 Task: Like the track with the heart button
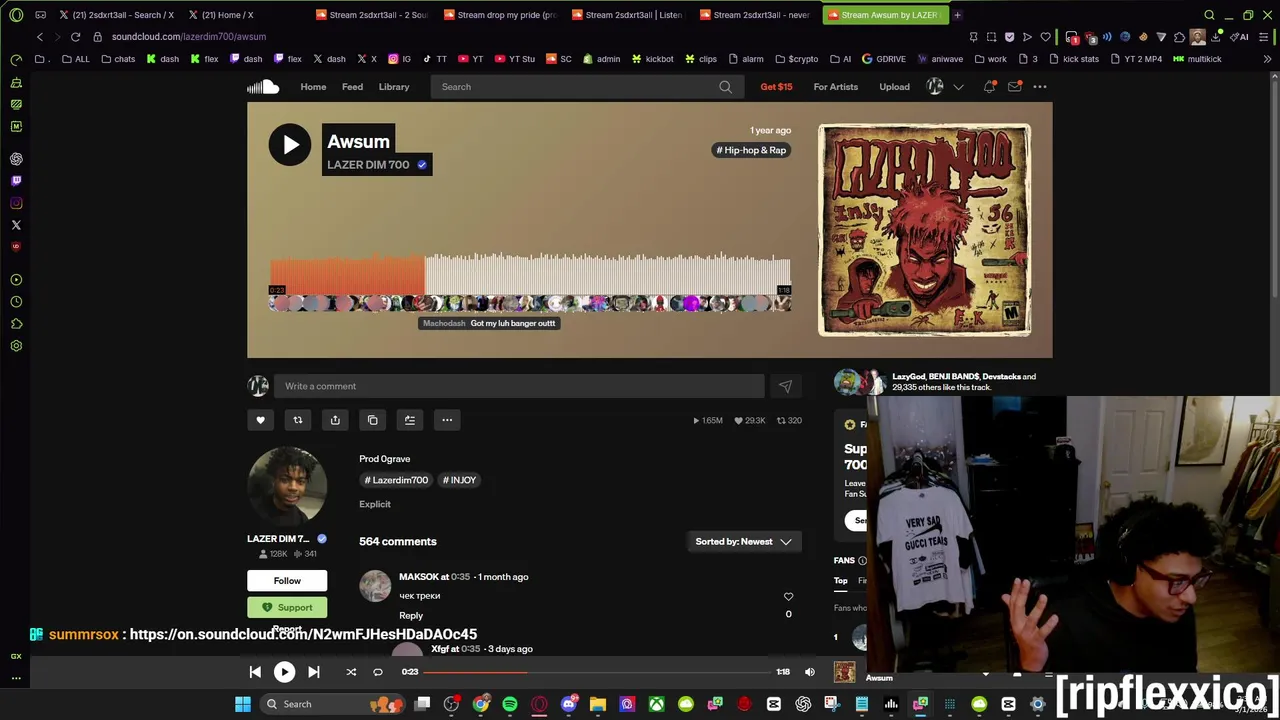point(260,420)
